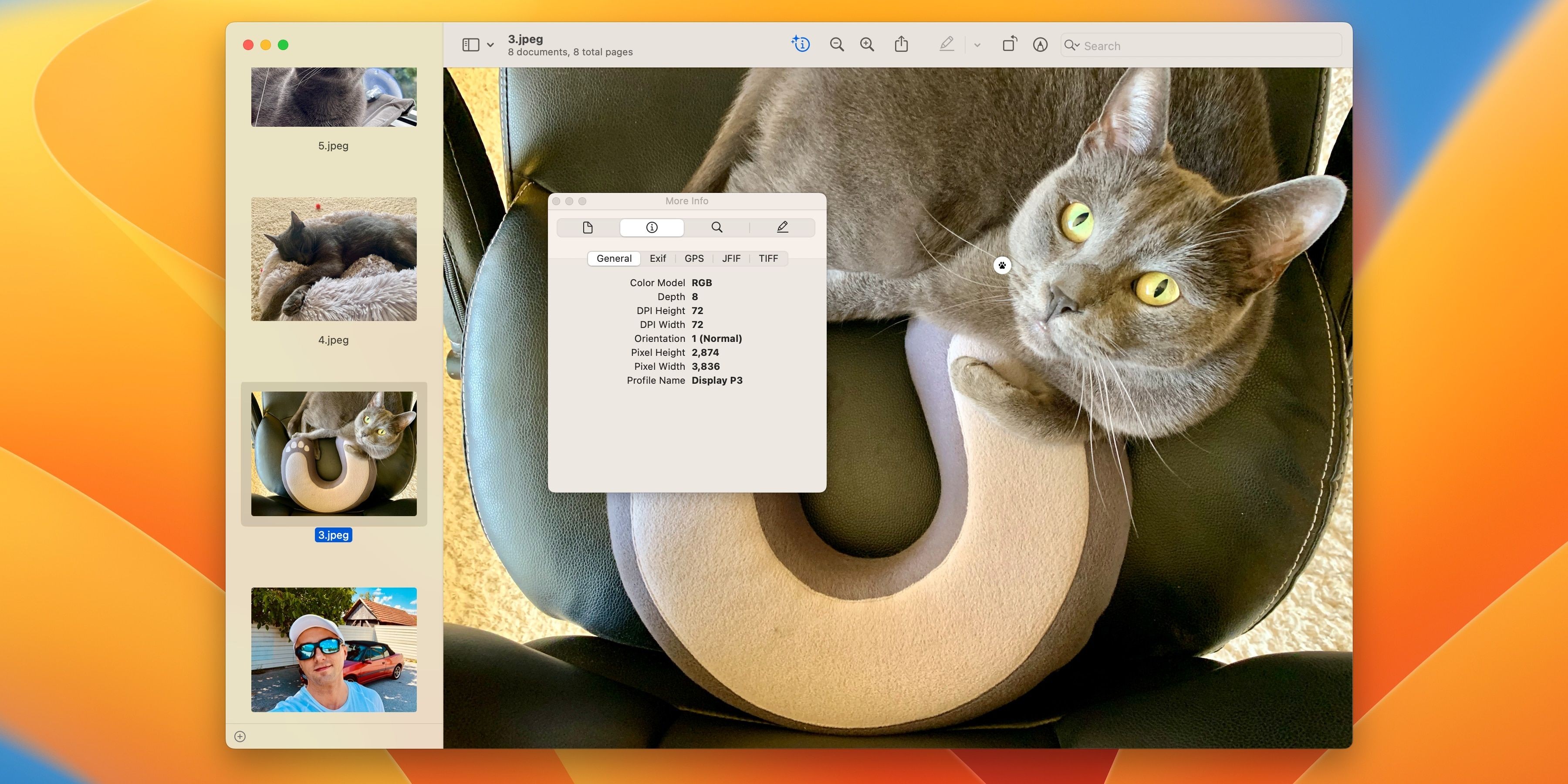Click the Pixel Width 3,836 value

point(706,366)
